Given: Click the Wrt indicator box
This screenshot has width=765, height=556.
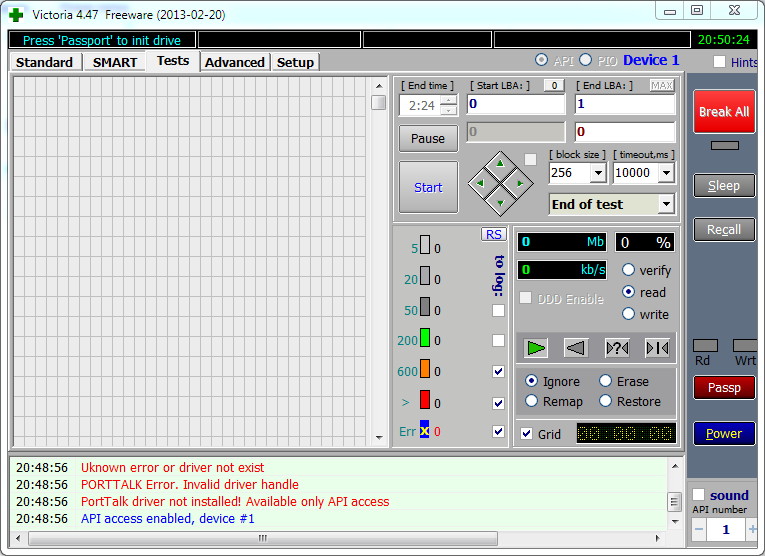Looking at the screenshot, I should coord(745,346).
